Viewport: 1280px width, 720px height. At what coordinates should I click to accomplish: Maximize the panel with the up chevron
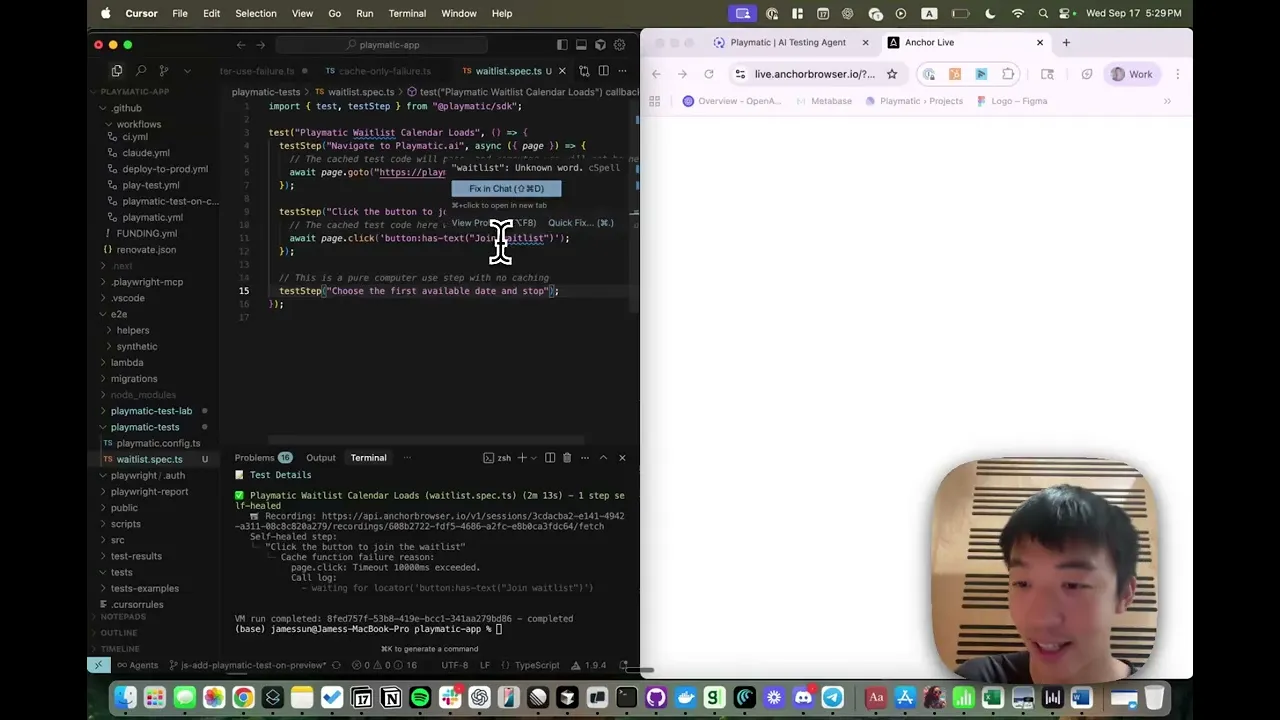pyautogui.click(x=603, y=458)
